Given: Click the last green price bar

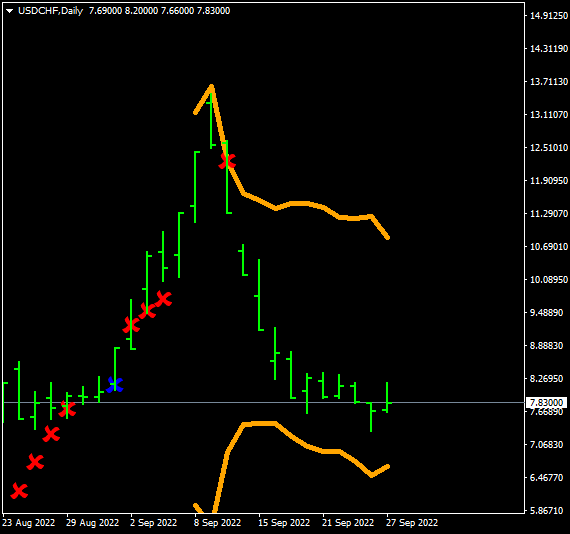Looking at the screenshot, I should (x=388, y=397).
